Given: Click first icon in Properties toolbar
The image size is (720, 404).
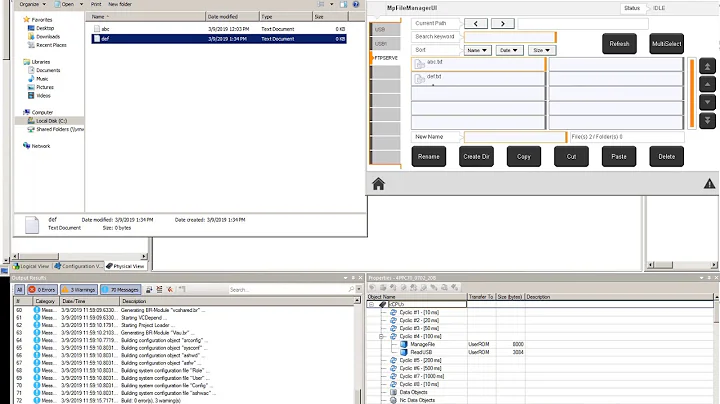Looking at the screenshot, I should 372,287.
